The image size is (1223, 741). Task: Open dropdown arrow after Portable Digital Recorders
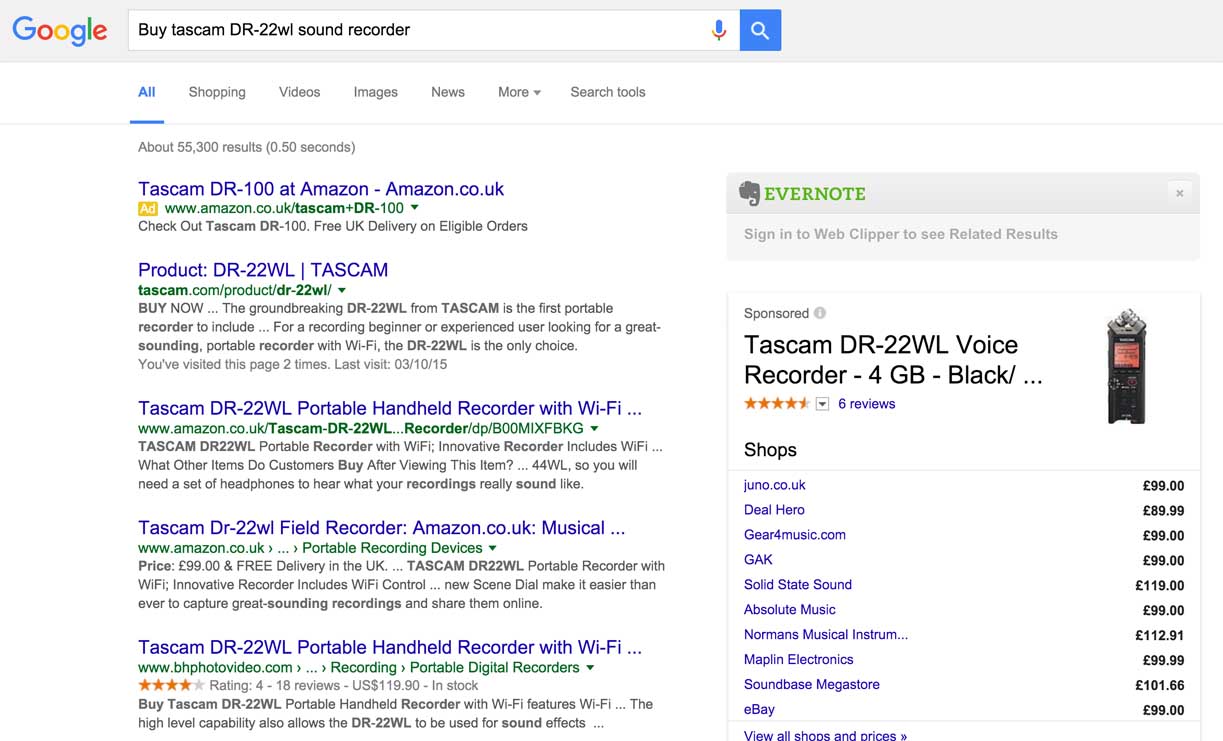coord(590,667)
